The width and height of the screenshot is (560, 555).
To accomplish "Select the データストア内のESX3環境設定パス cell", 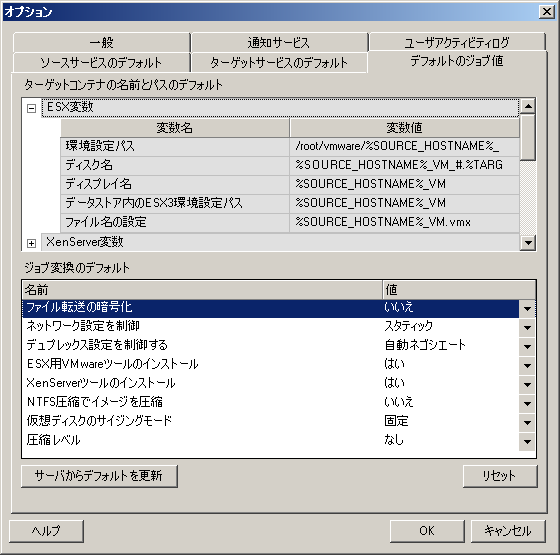I will 175,203.
